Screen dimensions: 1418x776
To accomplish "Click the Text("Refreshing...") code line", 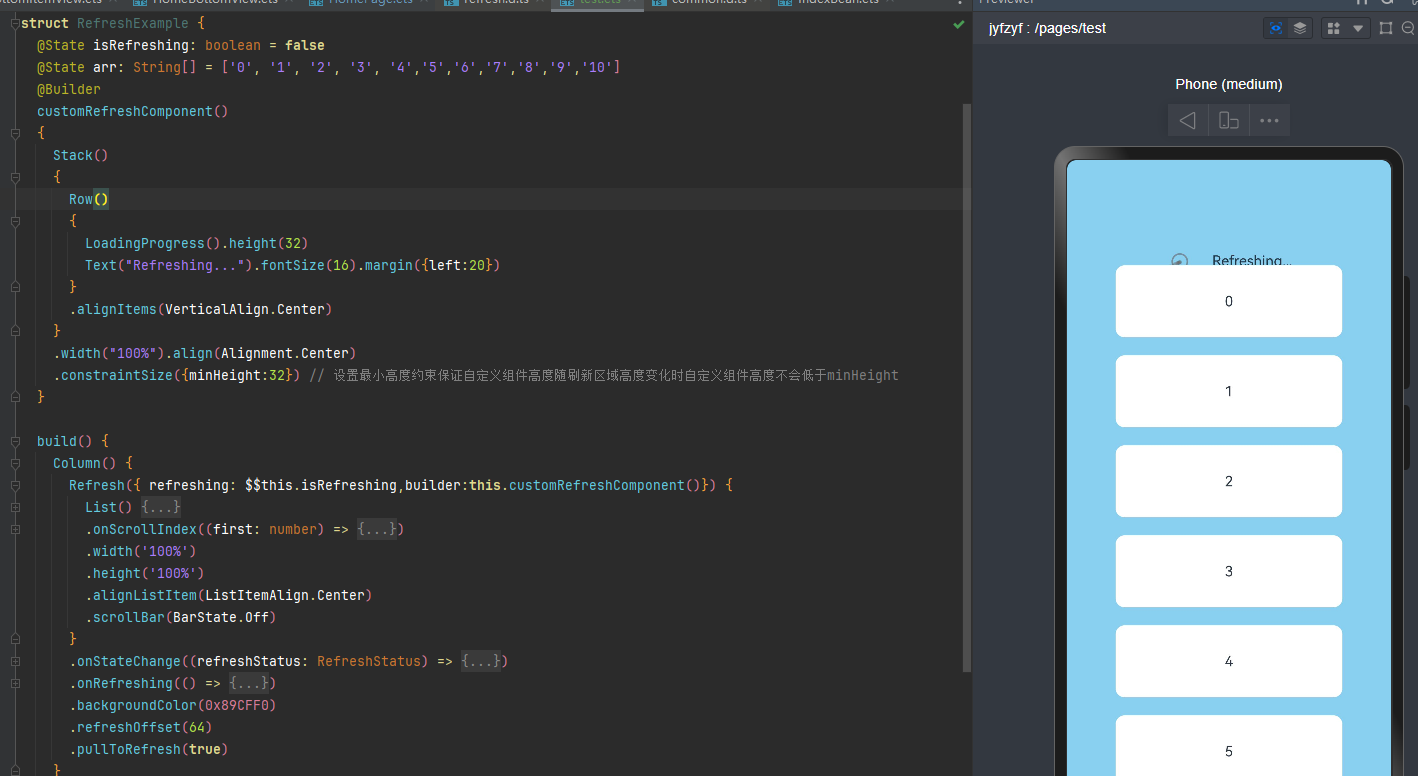I will click(x=293, y=265).
